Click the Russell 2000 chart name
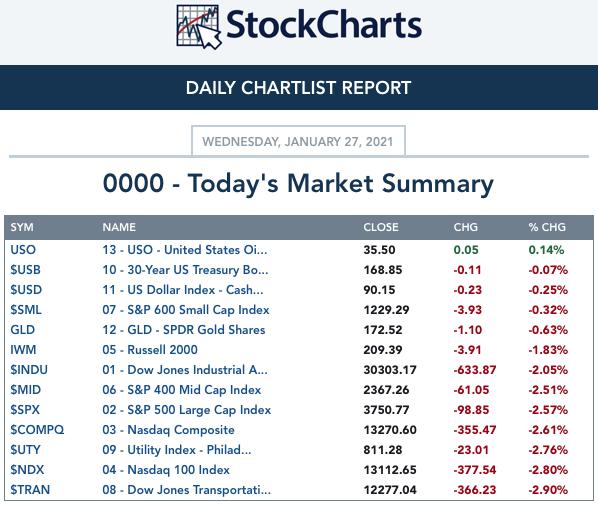The height and width of the screenshot is (505, 598). click(150, 350)
